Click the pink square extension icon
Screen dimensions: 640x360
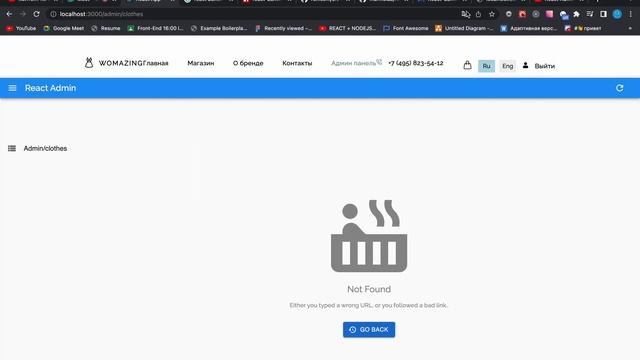[x=549, y=14]
